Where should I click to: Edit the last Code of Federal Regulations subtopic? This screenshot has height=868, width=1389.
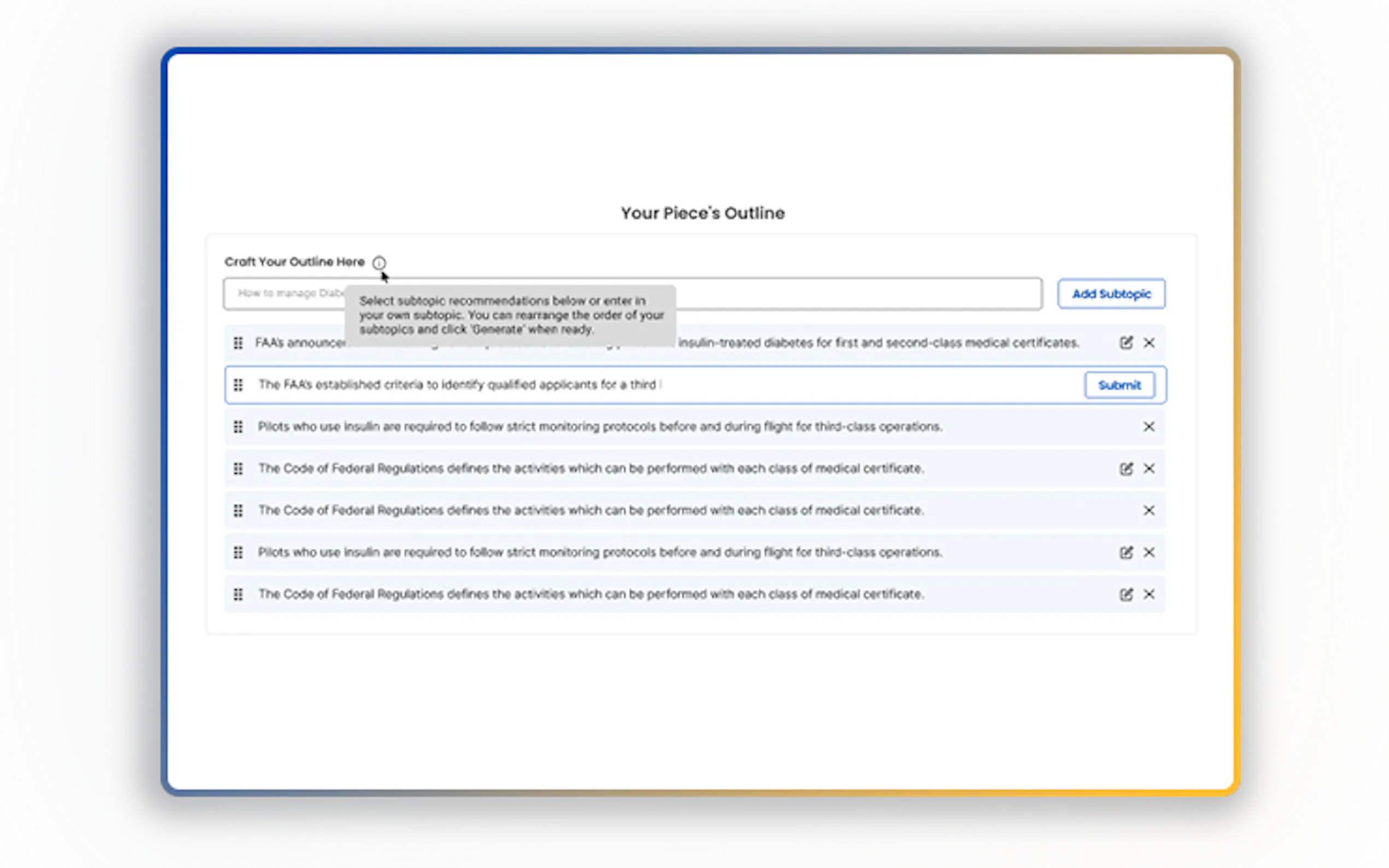click(1126, 594)
